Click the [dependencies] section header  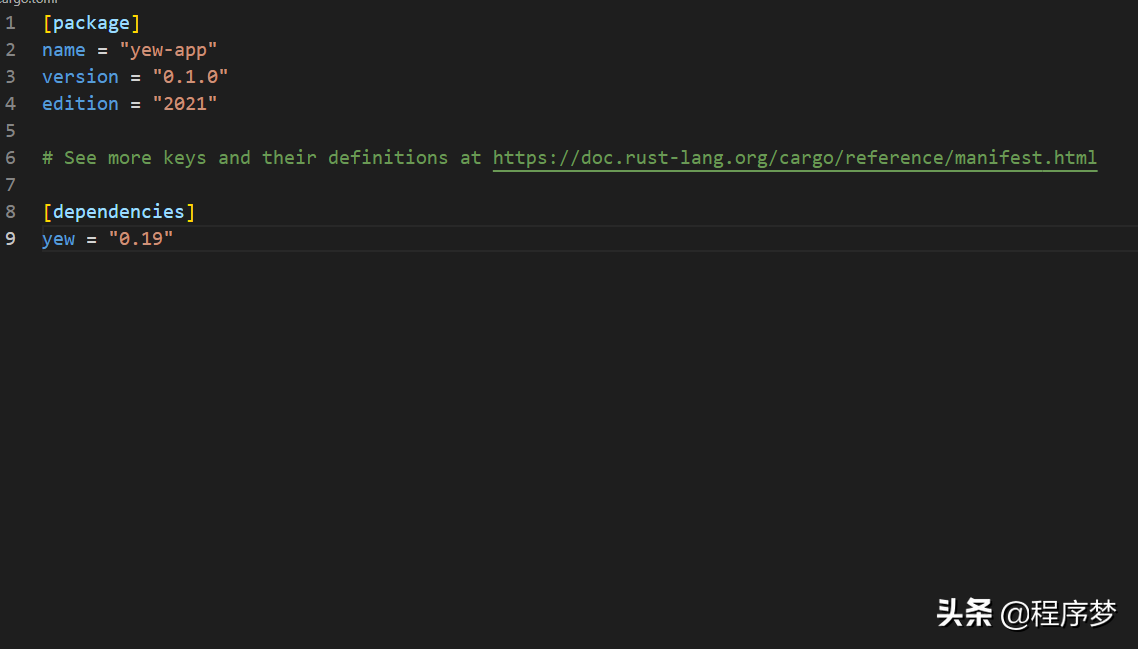118,212
